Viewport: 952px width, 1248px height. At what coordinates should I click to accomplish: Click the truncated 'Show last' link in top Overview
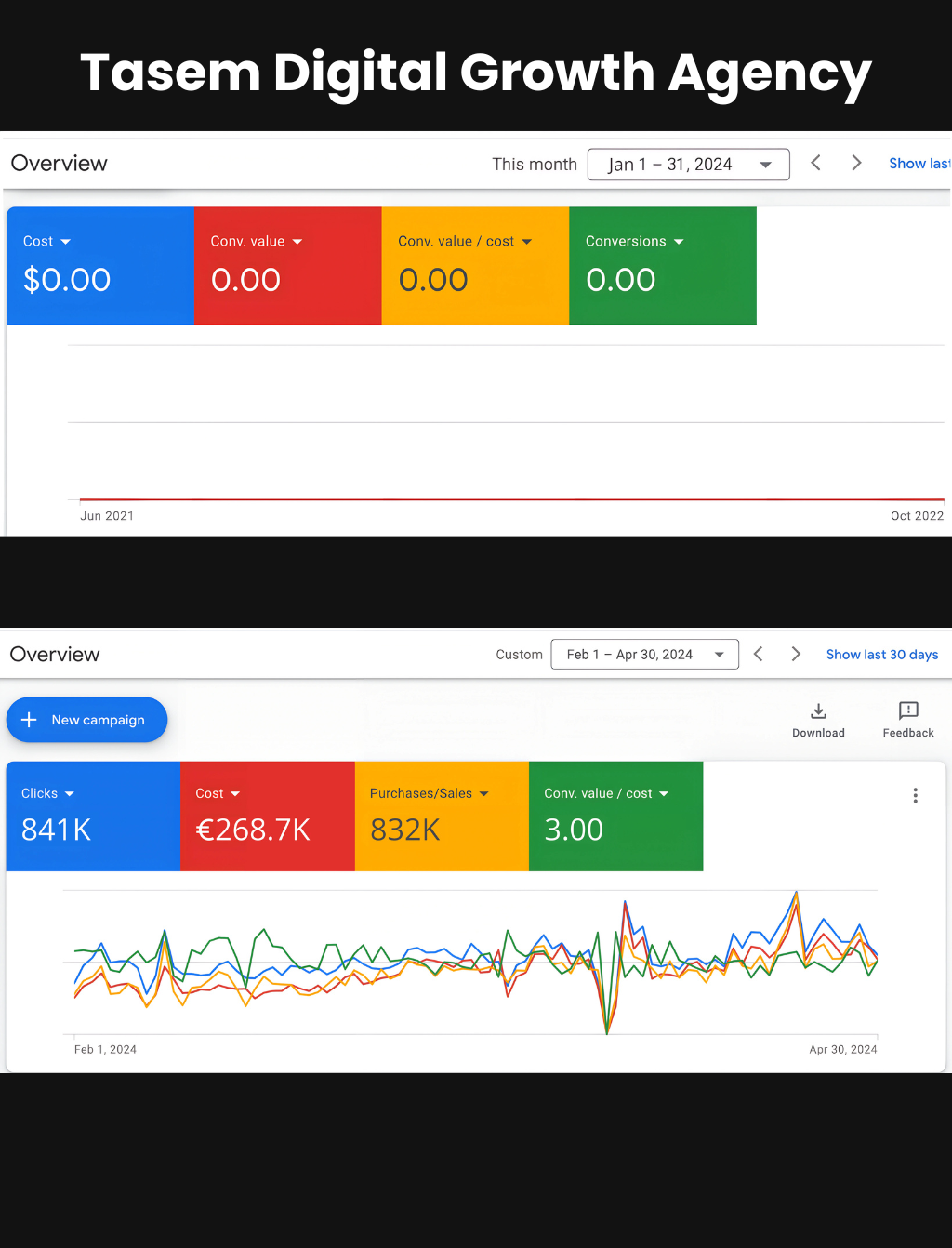tap(919, 164)
